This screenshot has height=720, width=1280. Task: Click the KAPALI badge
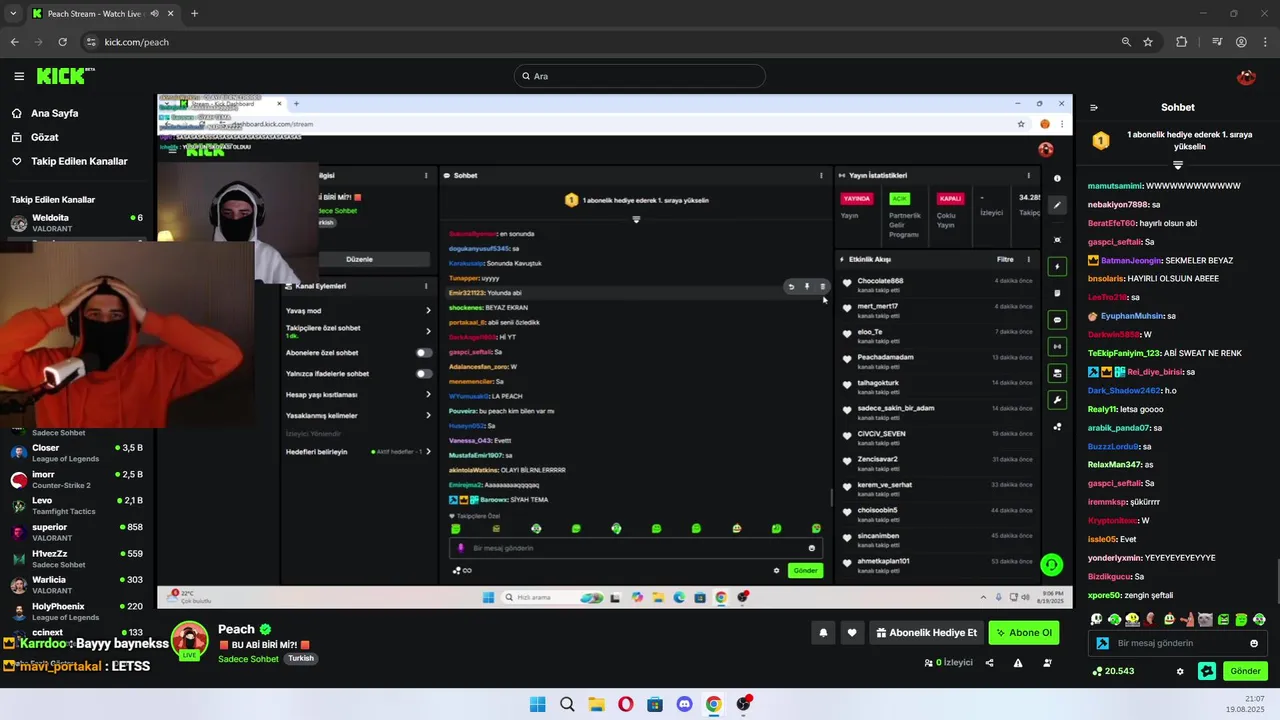[x=950, y=199]
